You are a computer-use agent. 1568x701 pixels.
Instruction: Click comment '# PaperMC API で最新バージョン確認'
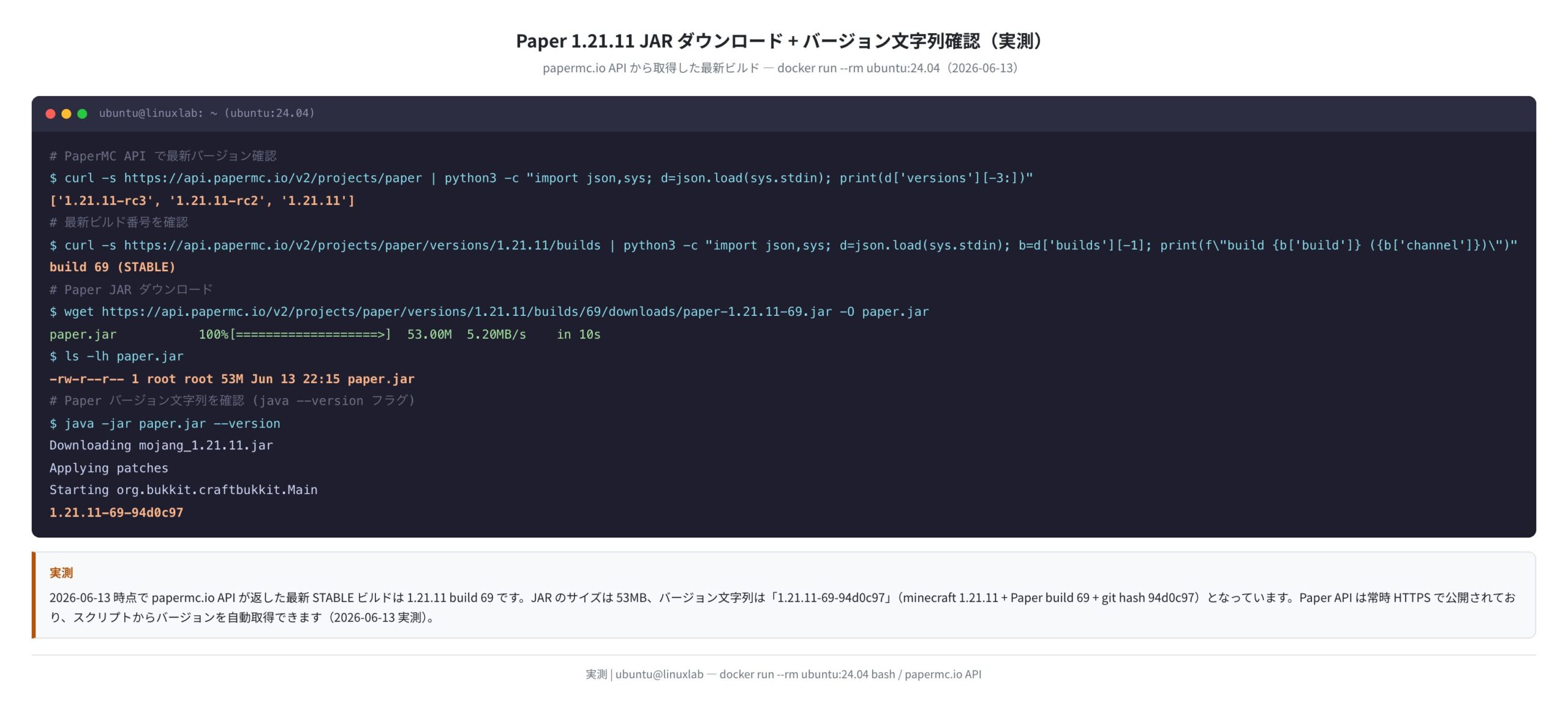163,156
